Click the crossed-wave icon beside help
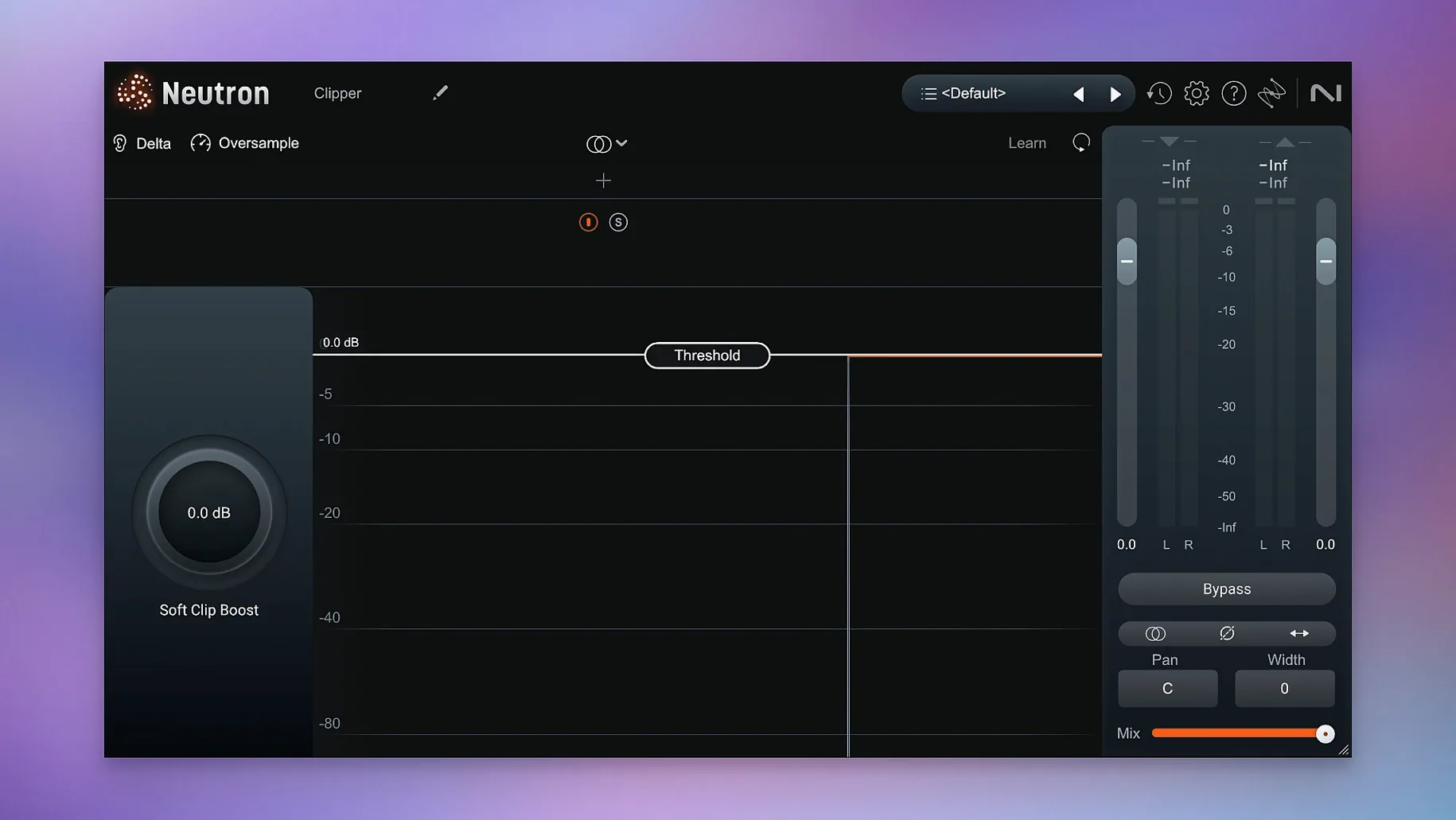 pyautogui.click(x=1271, y=93)
